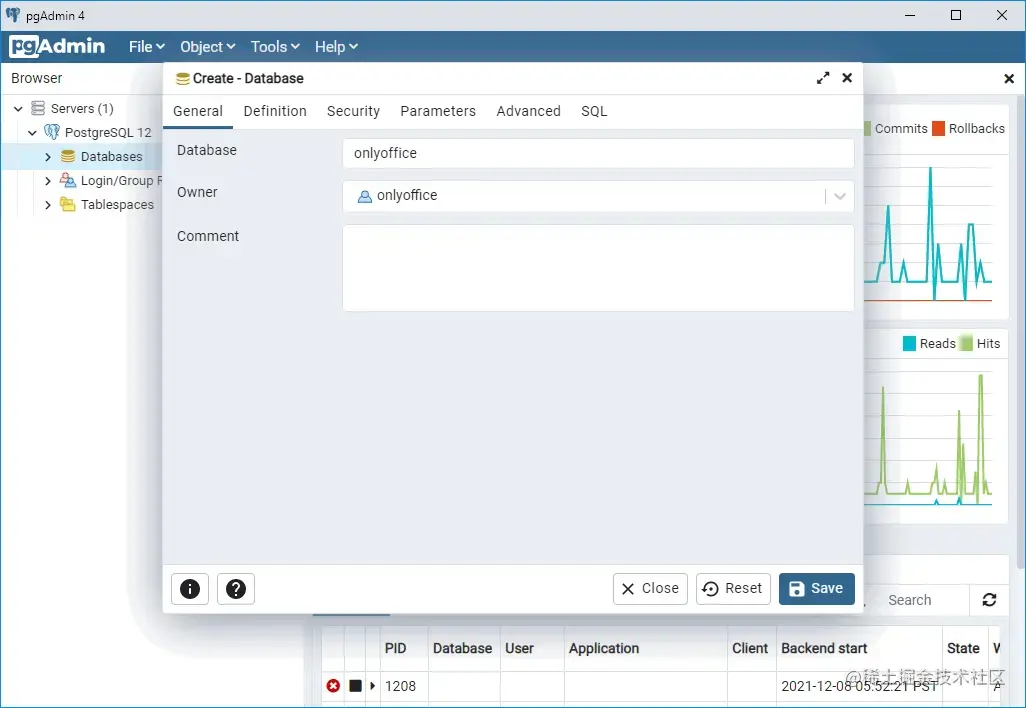Click the Comment text area
Image resolution: width=1026 pixels, height=708 pixels.
(x=598, y=268)
